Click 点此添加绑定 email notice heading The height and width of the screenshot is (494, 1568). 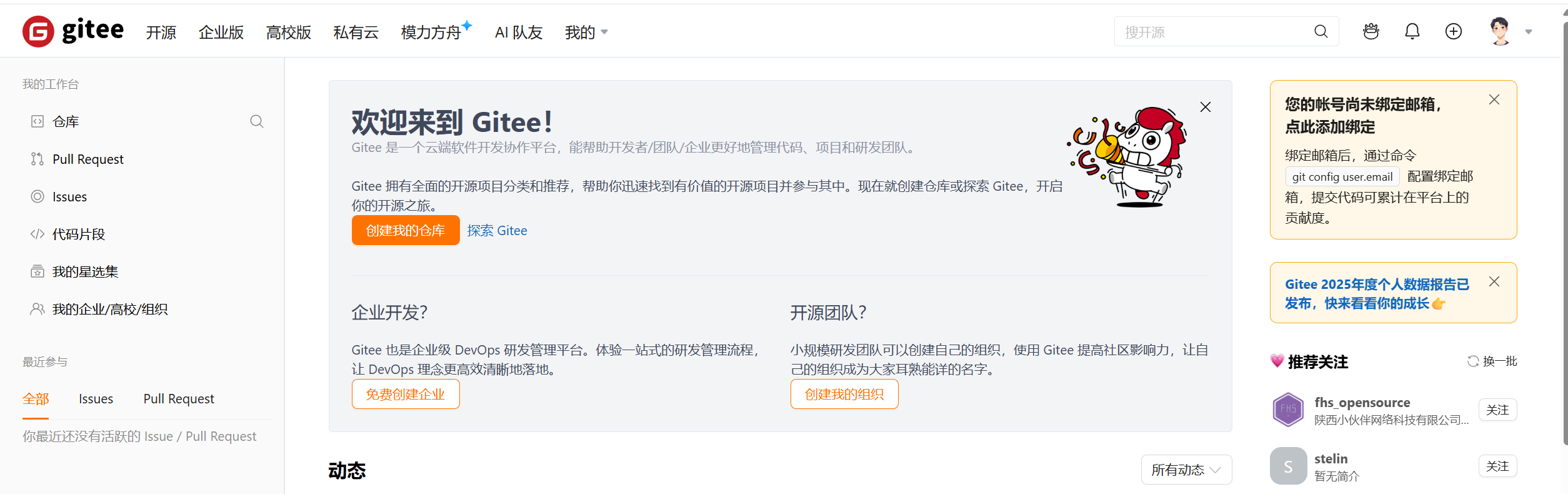tap(1330, 127)
